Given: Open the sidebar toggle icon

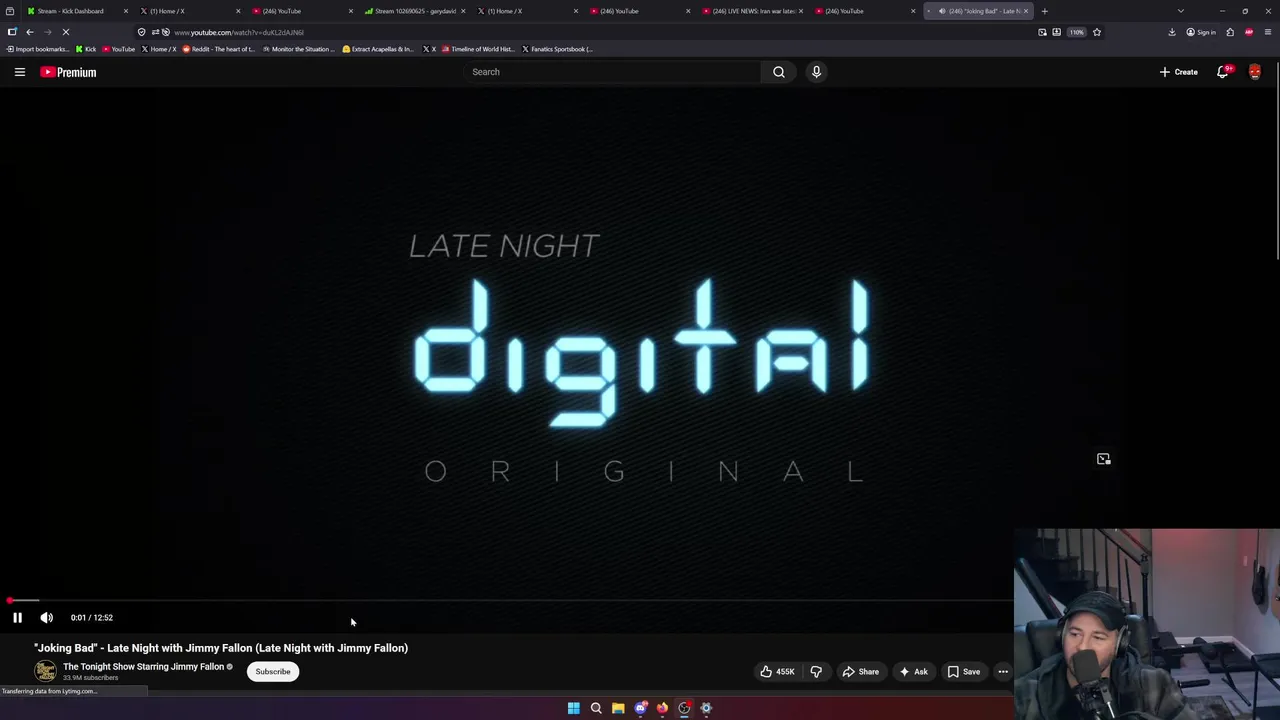Looking at the screenshot, I should [12, 32].
